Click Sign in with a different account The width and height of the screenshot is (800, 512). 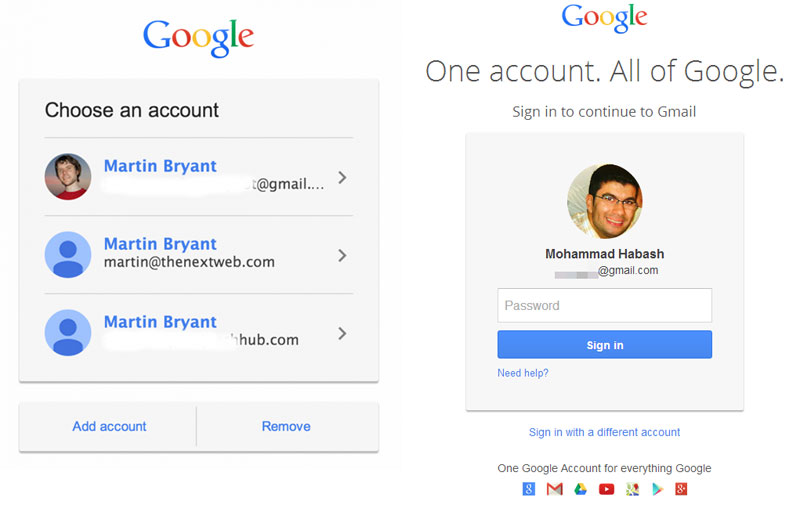click(605, 432)
